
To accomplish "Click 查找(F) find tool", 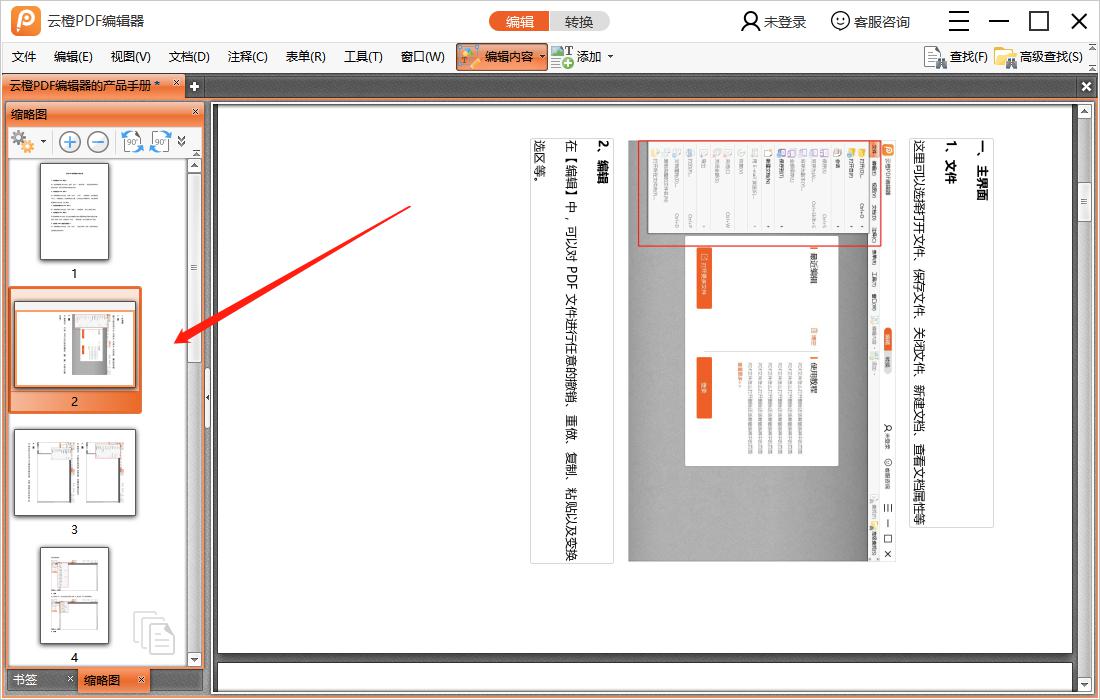I will (955, 57).
